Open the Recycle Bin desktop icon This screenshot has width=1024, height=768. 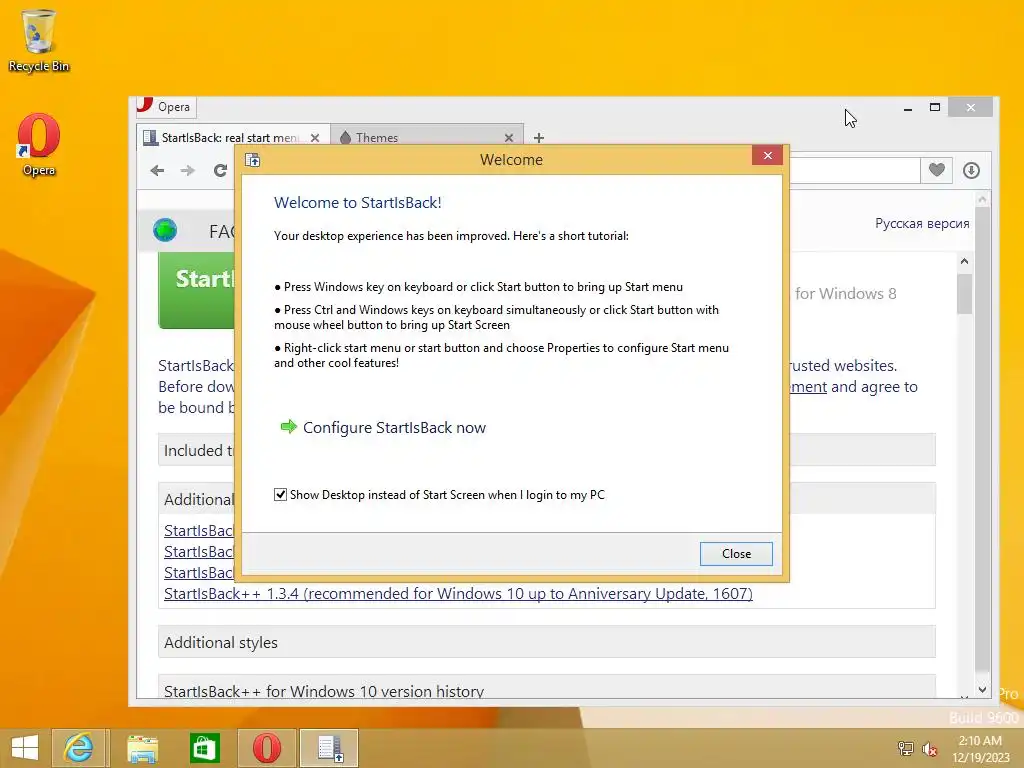tap(39, 40)
